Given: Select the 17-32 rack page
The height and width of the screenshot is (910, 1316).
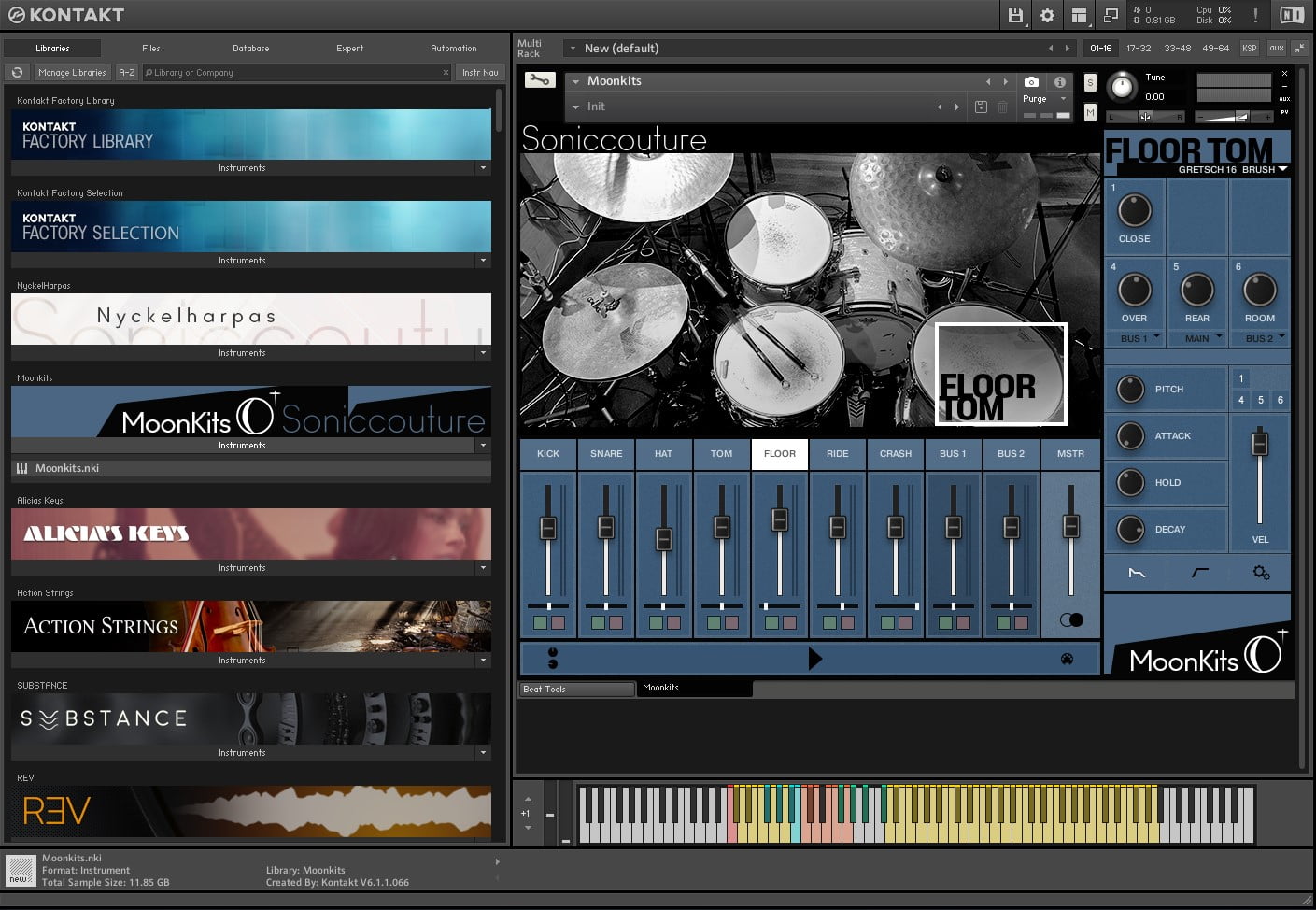Looking at the screenshot, I should (1139, 48).
